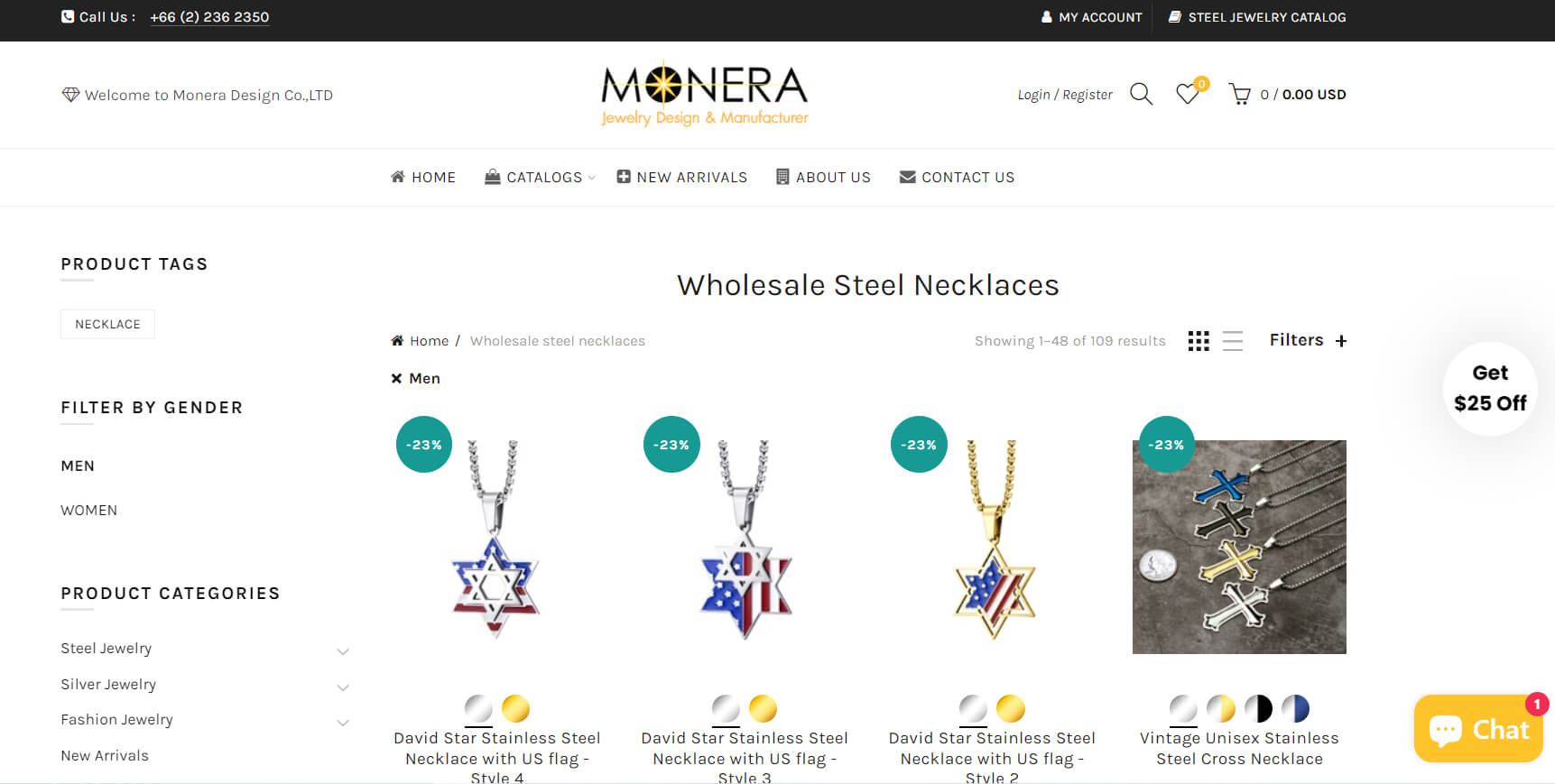Image resolution: width=1555 pixels, height=784 pixels.
Task: Click the breadcrumb home icon
Action: point(397,340)
